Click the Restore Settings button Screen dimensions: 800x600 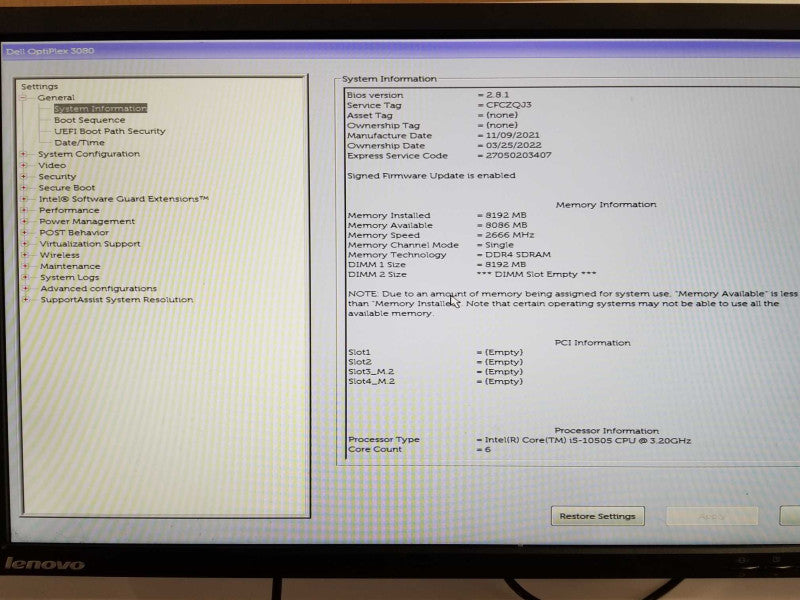(597, 516)
